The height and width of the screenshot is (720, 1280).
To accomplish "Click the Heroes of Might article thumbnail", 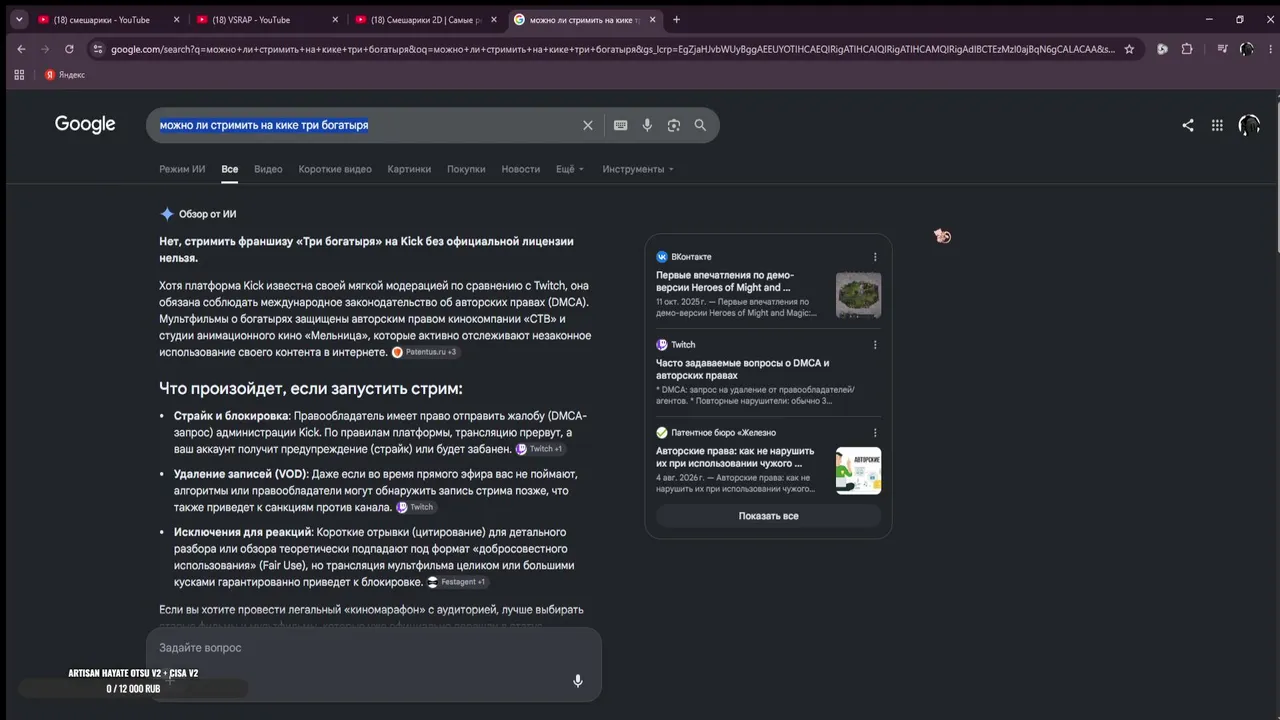I will tap(858, 295).
